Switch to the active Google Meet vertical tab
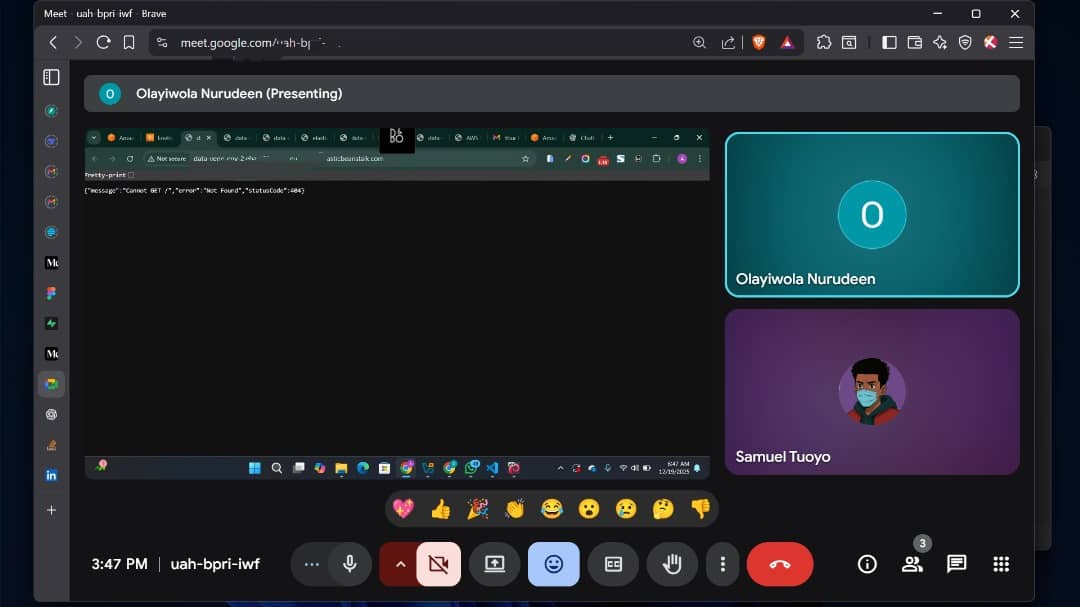Image resolution: width=1080 pixels, height=607 pixels. coord(52,384)
